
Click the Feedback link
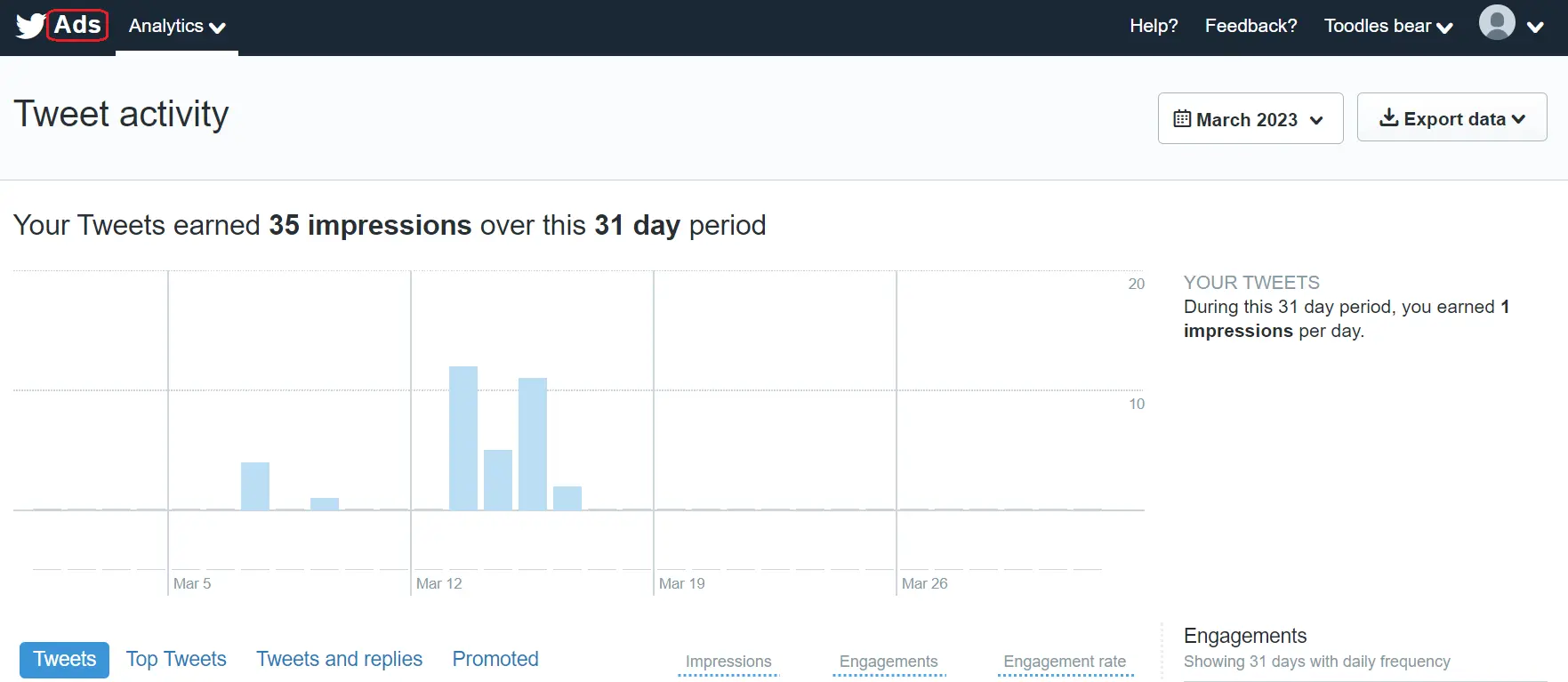click(x=1250, y=26)
